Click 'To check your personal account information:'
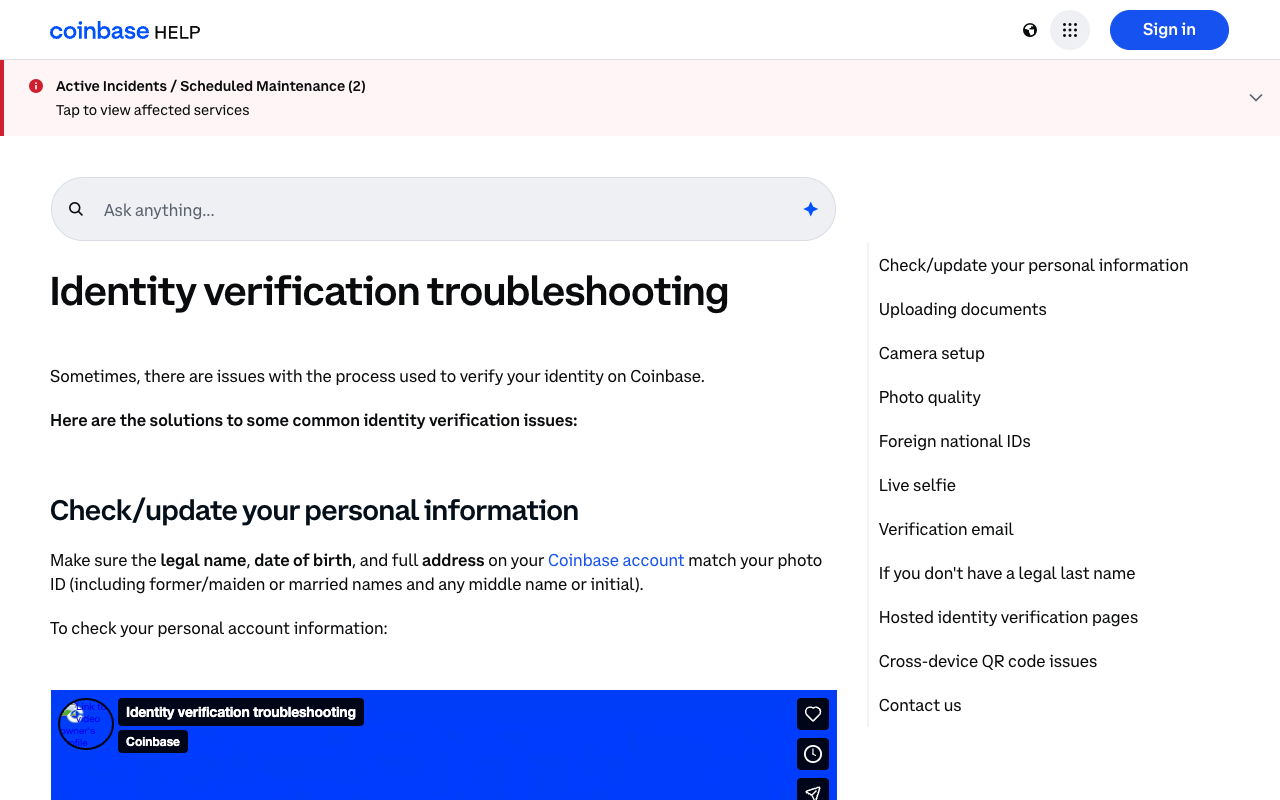Image resolution: width=1280 pixels, height=800 pixels. (218, 628)
